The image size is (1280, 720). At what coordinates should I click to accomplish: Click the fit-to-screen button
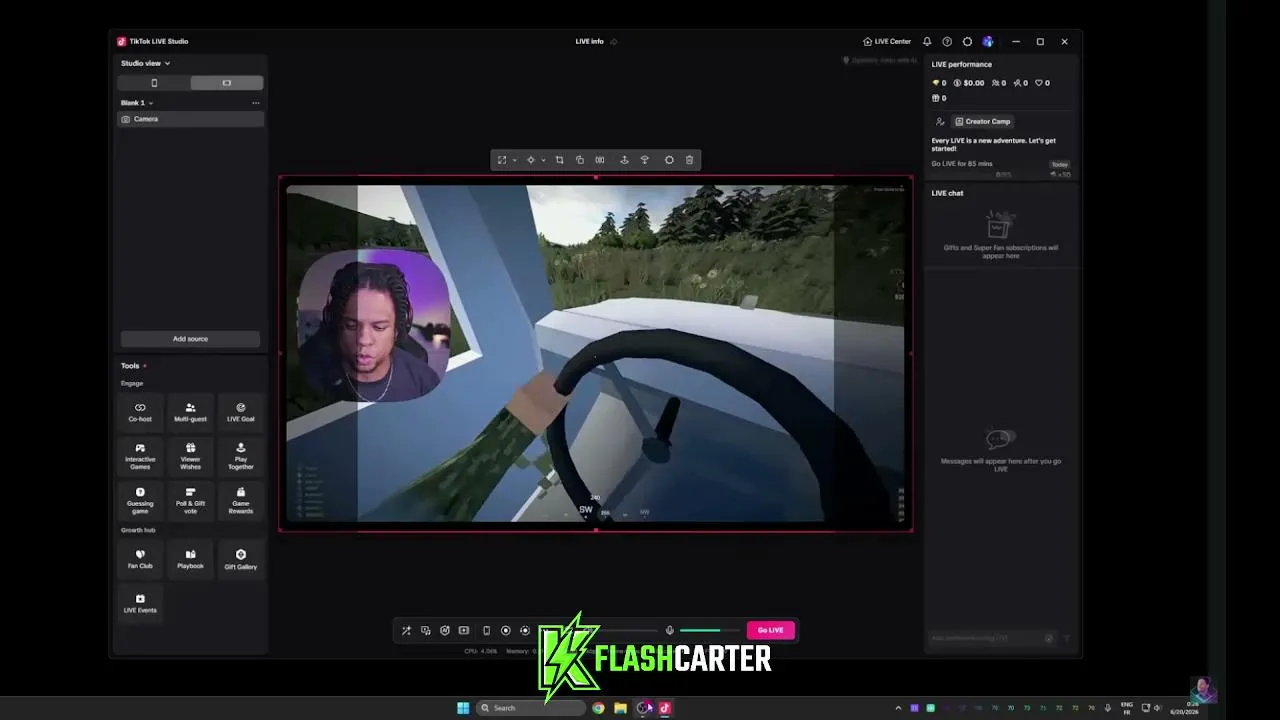pos(502,160)
